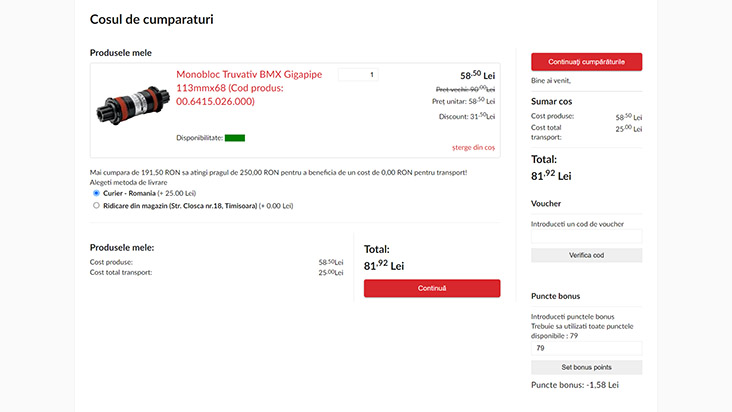Click the 'Voucher' section heading

[546, 203]
